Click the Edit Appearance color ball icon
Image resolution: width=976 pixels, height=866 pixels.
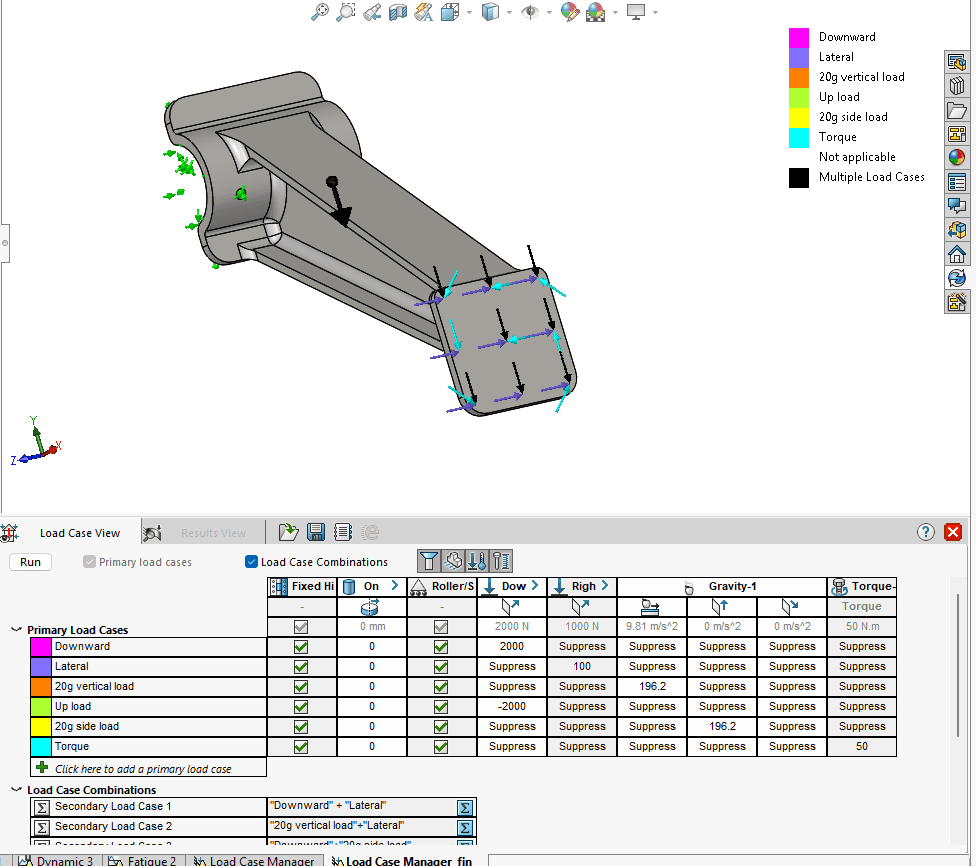coord(570,12)
